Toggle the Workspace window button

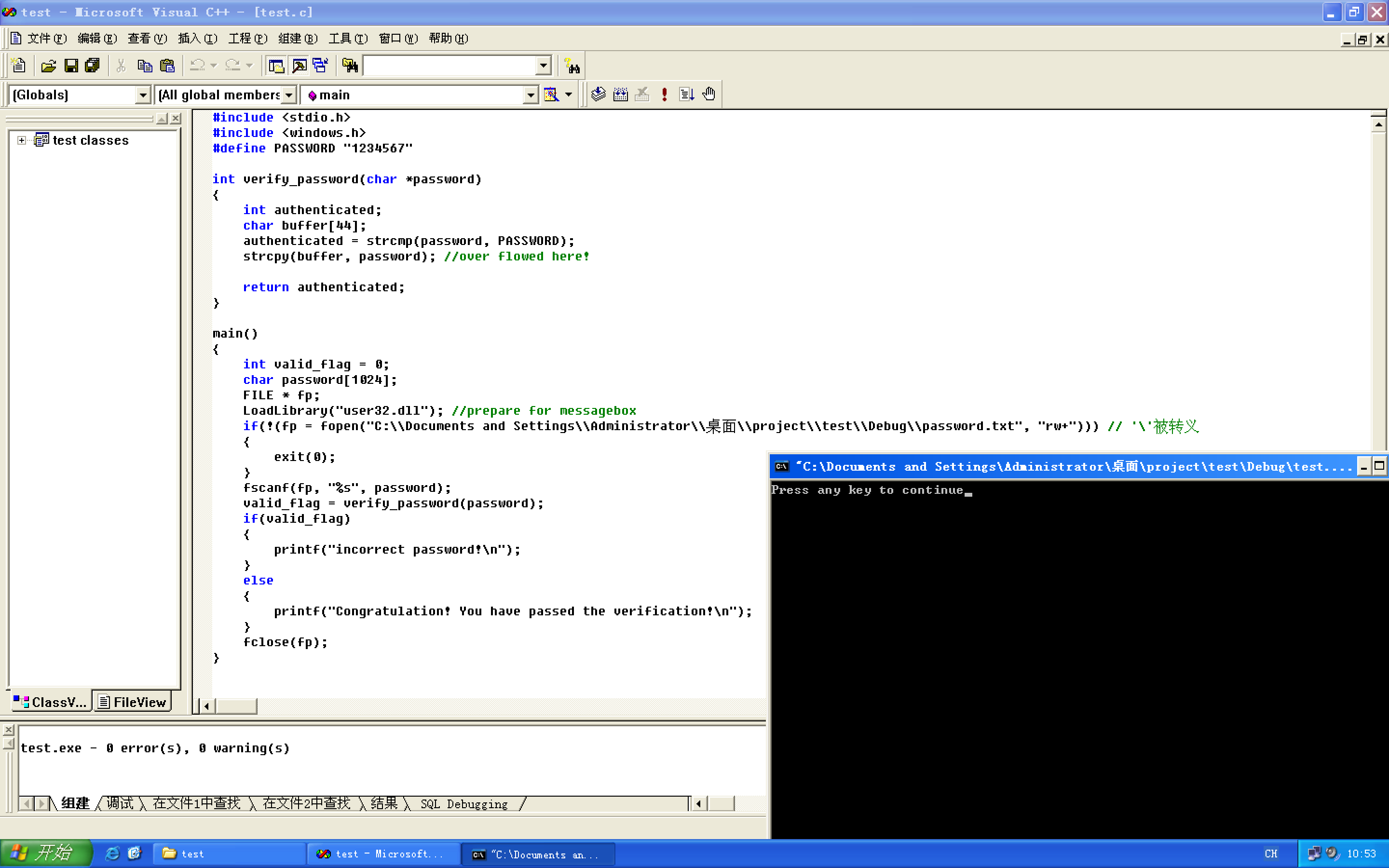coord(276,66)
